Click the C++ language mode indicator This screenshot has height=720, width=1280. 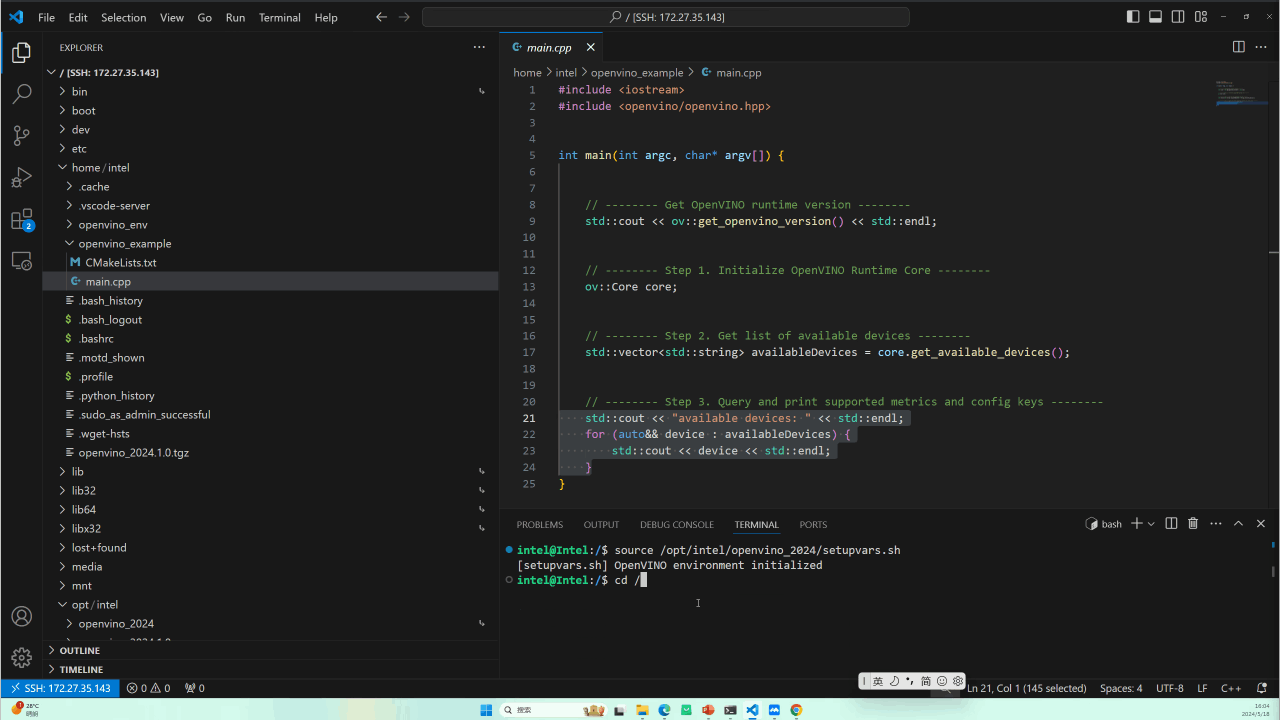click(1231, 688)
